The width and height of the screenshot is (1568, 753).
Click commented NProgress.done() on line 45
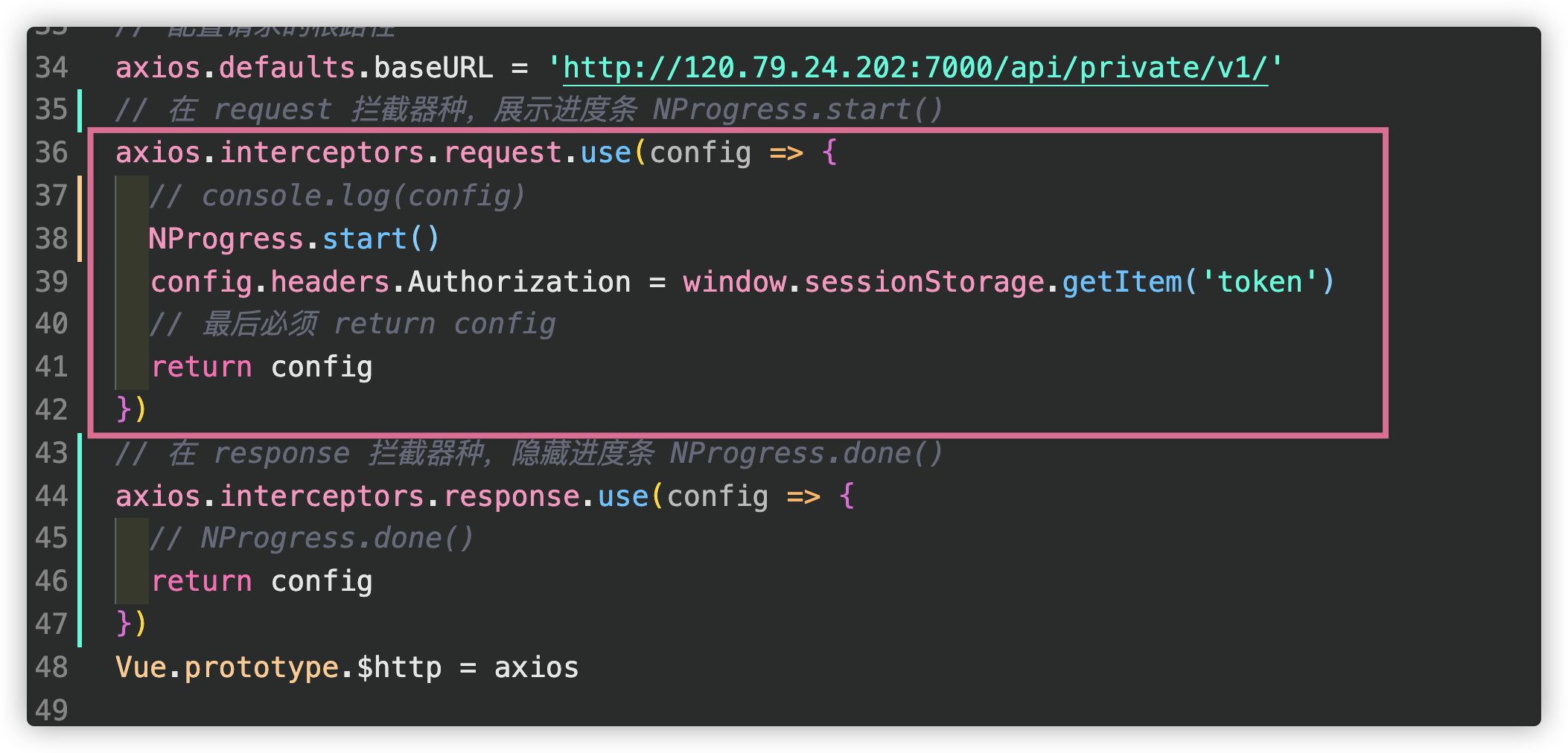(311, 538)
